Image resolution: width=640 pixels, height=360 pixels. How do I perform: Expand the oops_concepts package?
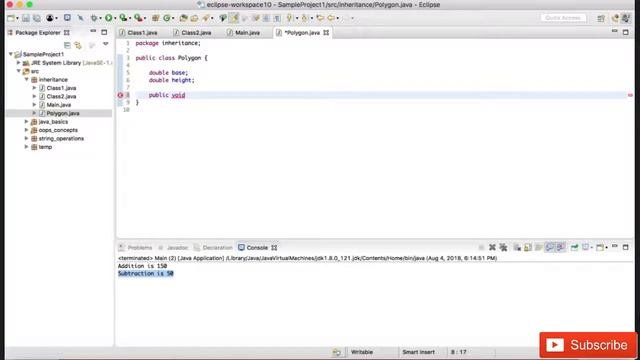(x=27, y=130)
